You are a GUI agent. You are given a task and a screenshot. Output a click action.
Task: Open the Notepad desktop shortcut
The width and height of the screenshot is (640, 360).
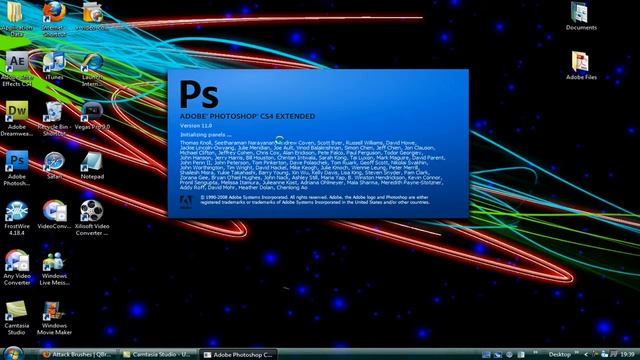point(92,165)
